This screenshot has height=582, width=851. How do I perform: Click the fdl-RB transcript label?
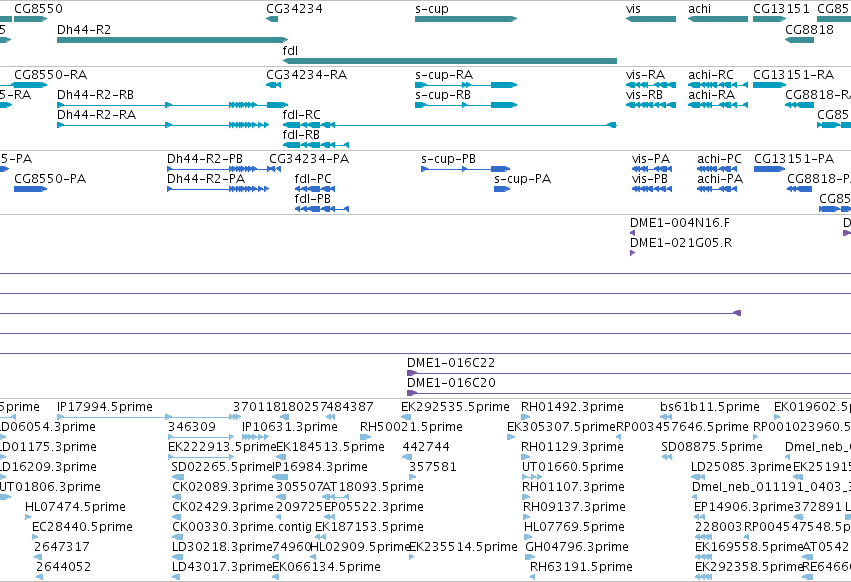(301, 135)
